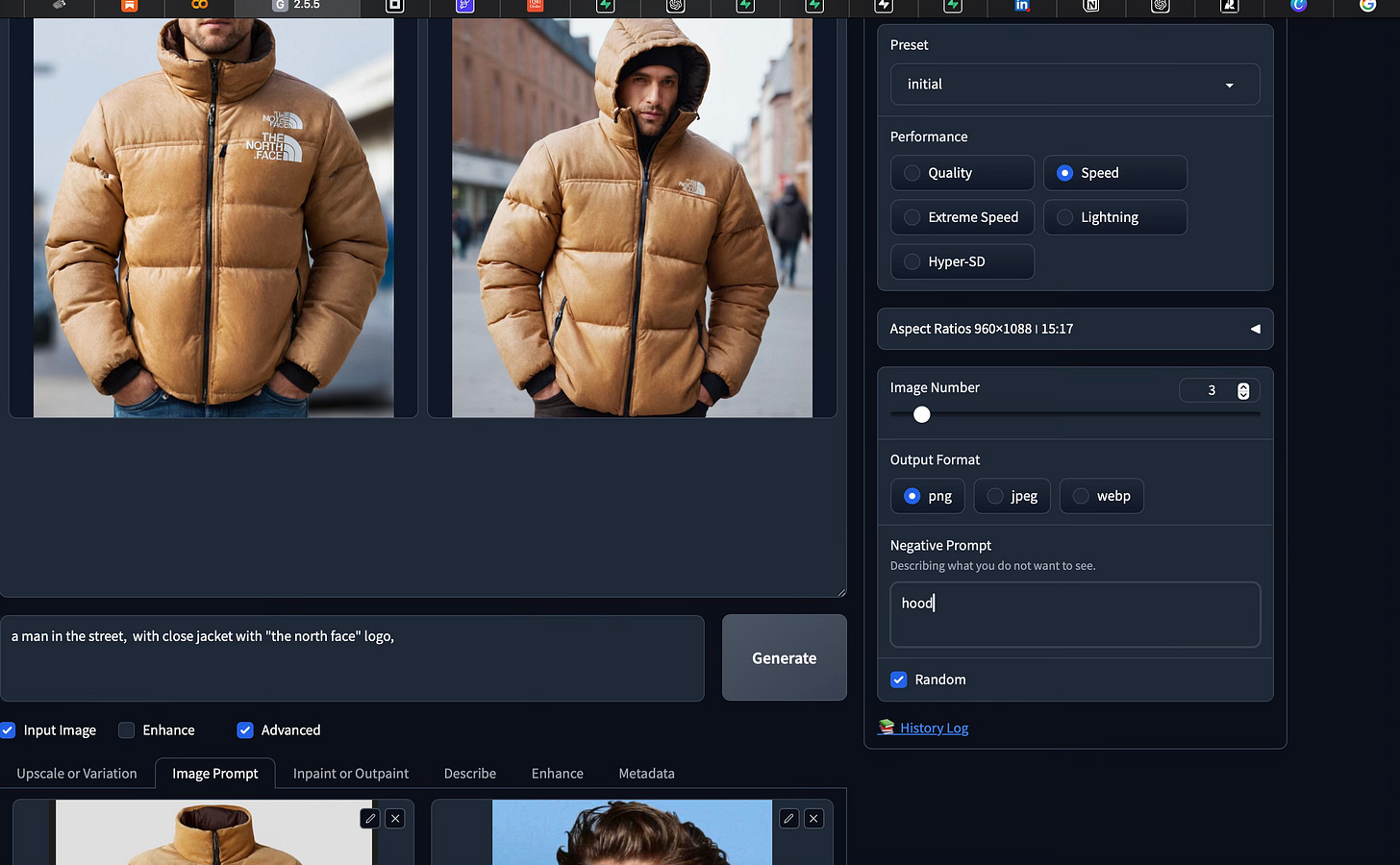This screenshot has height=865, width=1400.
Task: Click the 'Describing what you do not want to see.' text
Action: [x=992, y=566]
